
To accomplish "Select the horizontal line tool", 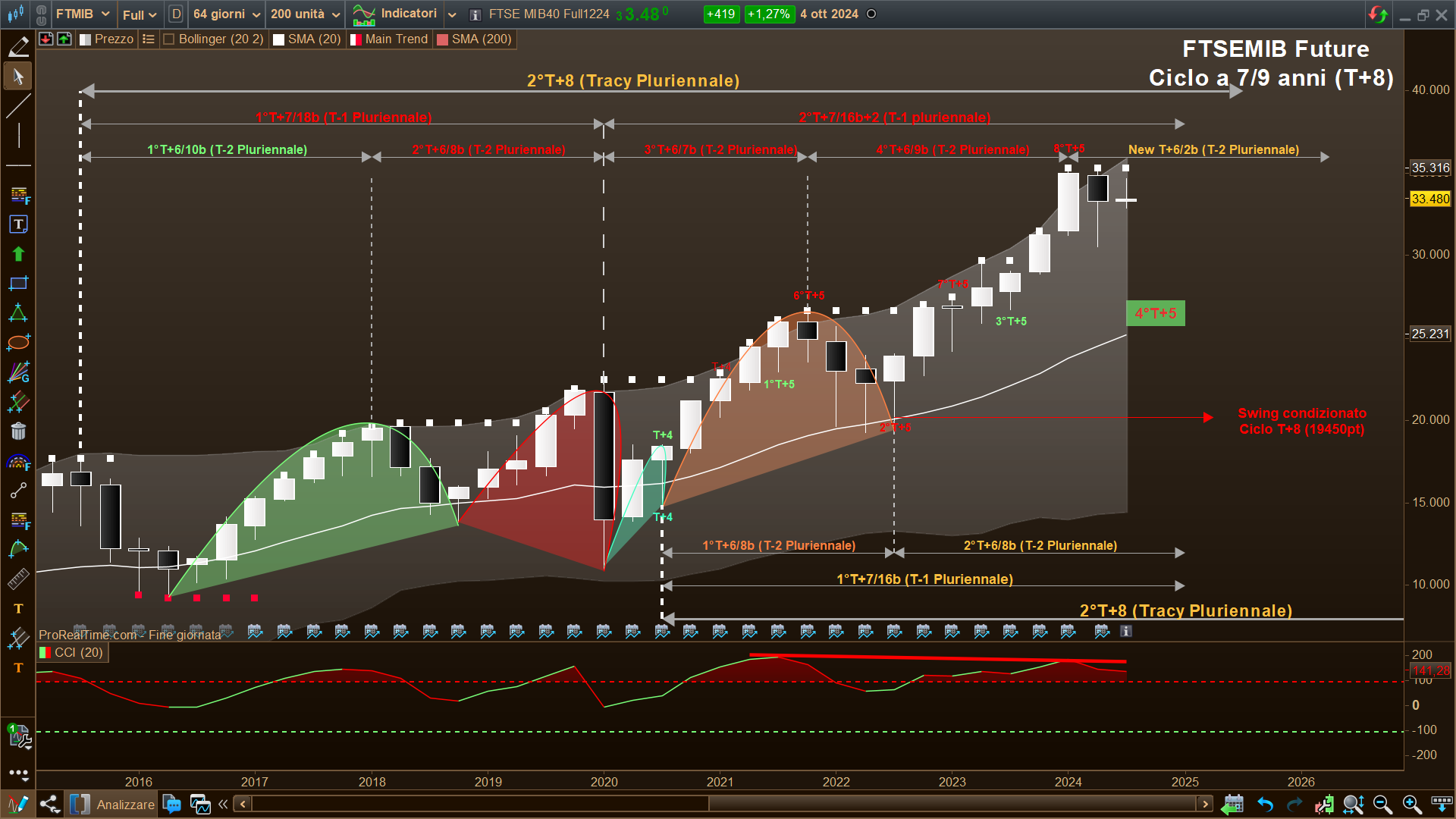I will [x=18, y=165].
